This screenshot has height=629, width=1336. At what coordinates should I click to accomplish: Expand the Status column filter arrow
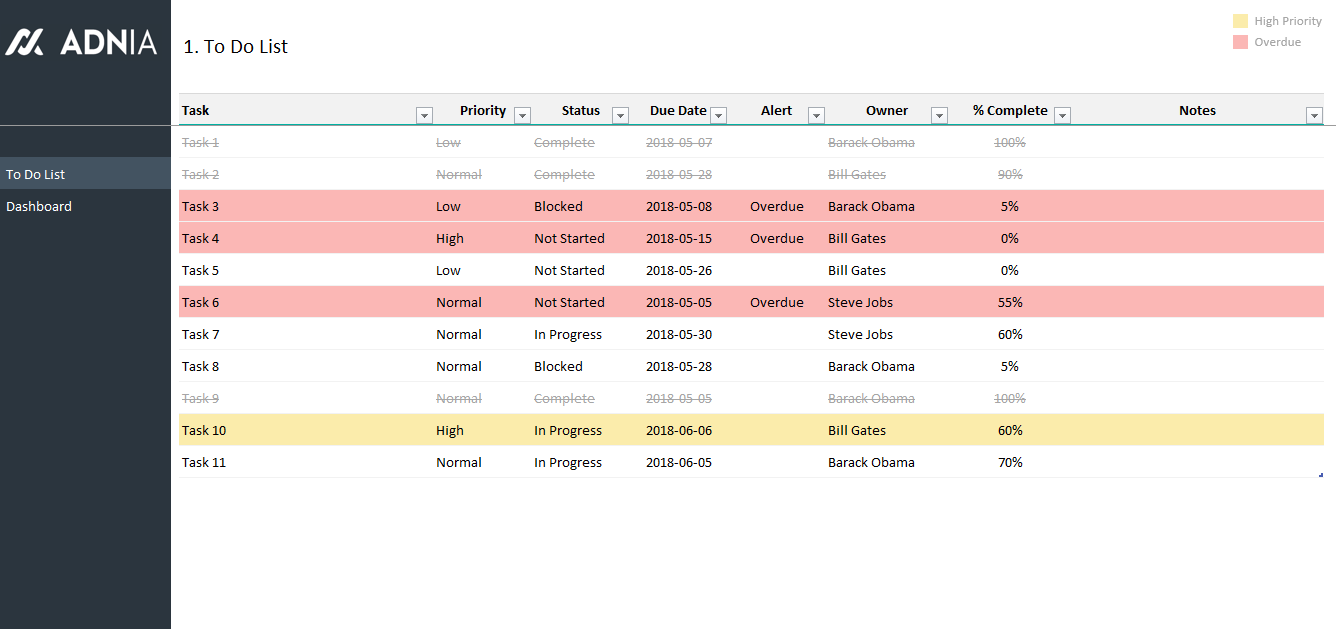pyautogui.click(x=620, y=116)
